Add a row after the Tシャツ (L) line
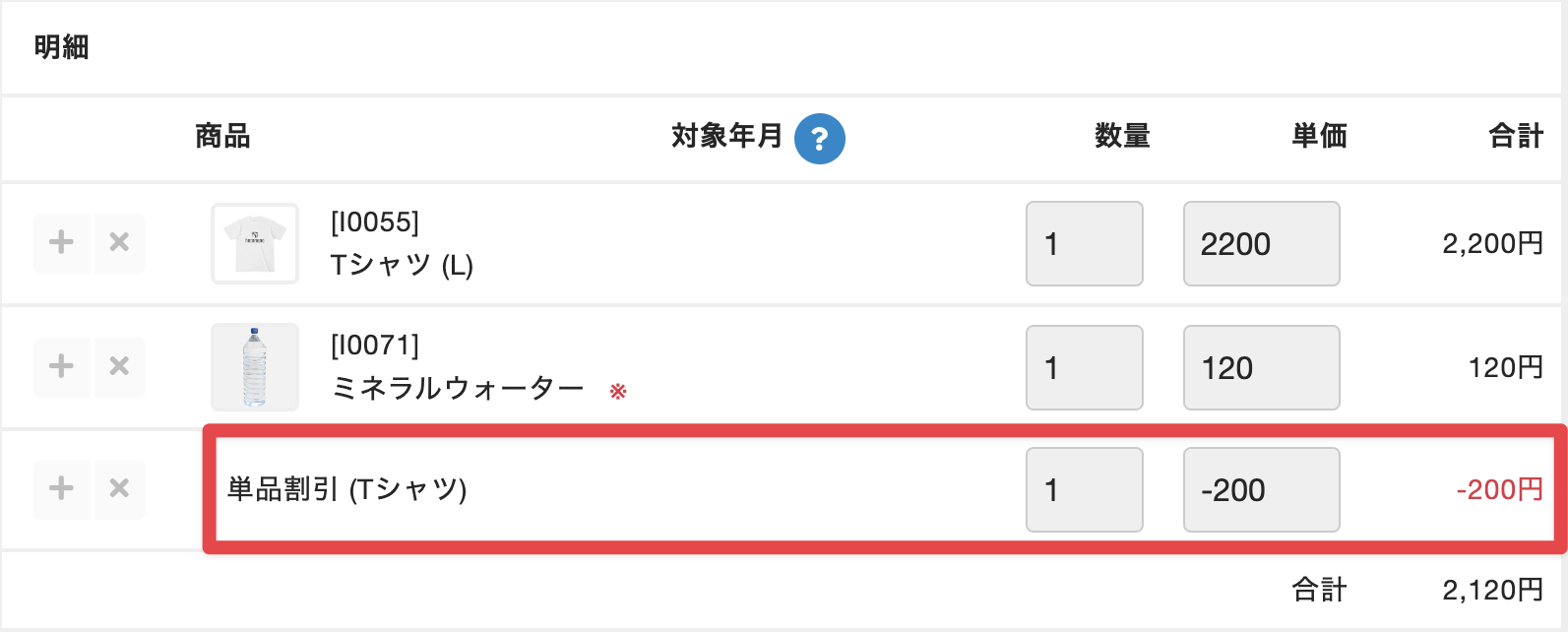 click(x=61, y=242)
